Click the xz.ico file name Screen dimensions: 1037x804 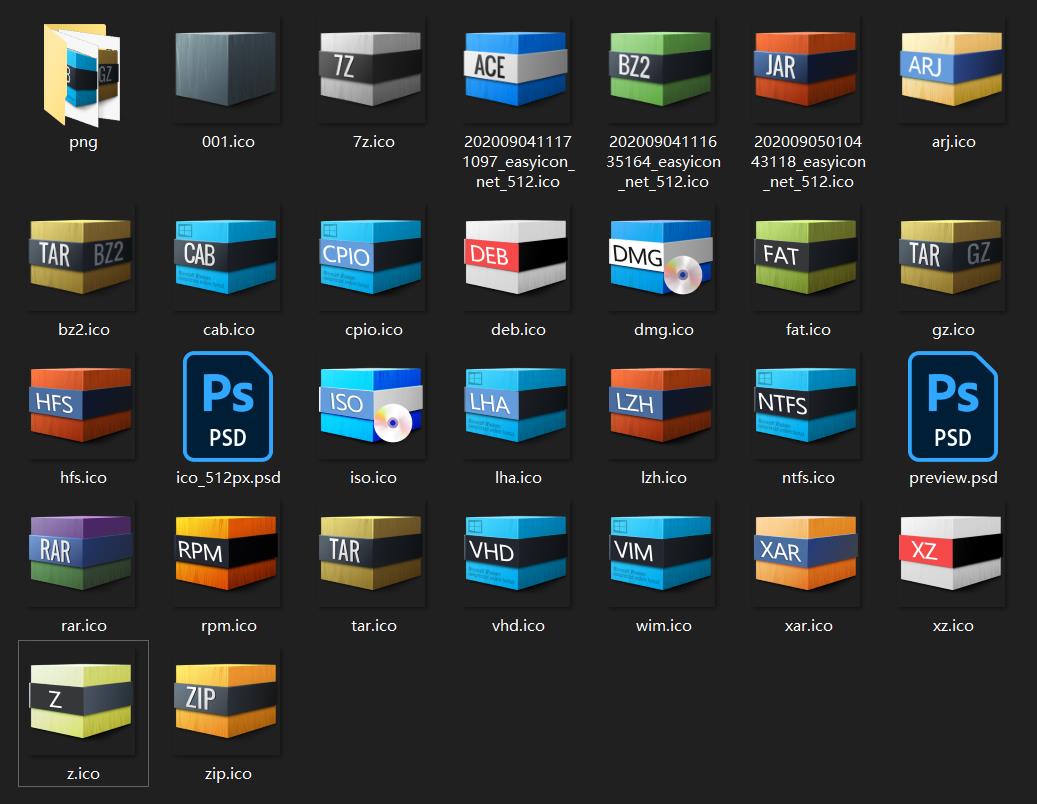[x=953, y=625]
